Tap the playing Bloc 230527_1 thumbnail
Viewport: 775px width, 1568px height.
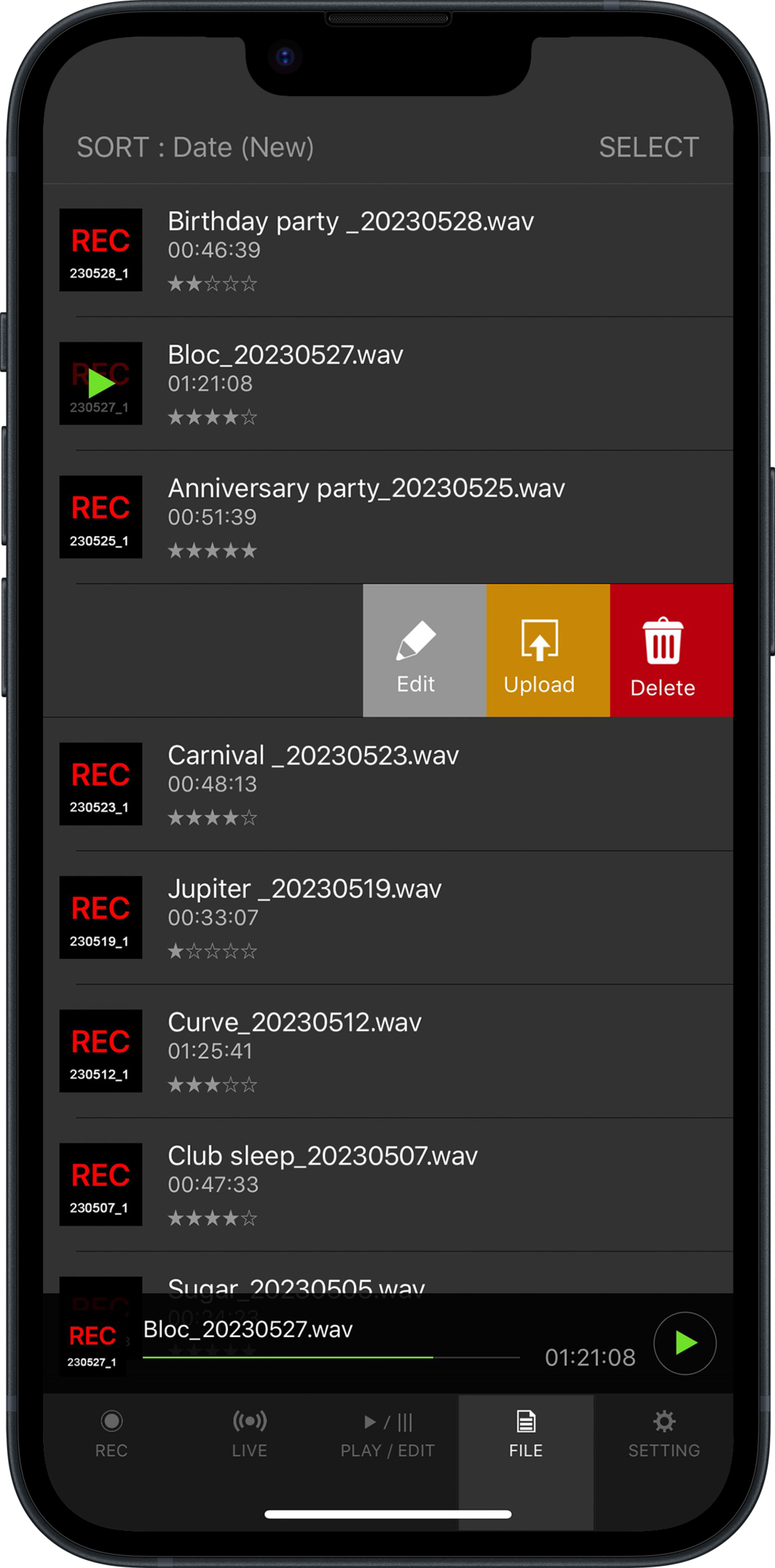(101, 383)
